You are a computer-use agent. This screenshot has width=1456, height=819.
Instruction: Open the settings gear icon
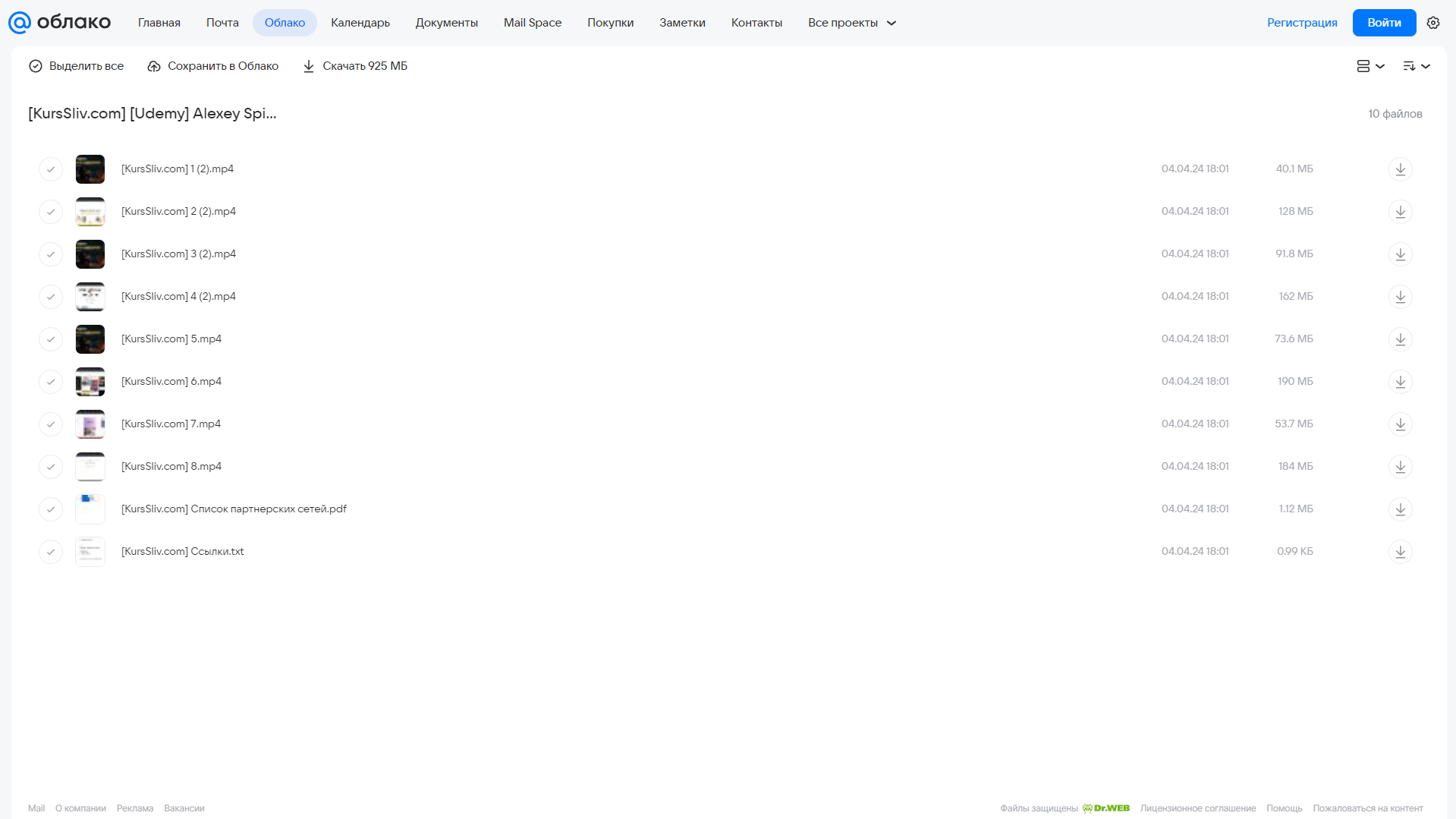(1432, 23)
